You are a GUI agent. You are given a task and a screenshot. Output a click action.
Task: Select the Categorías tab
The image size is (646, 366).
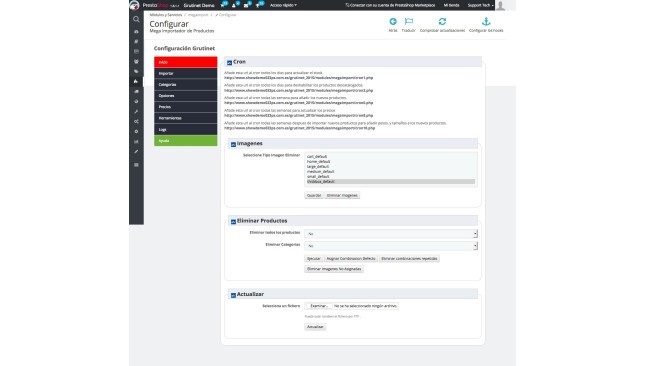pos(185,84)
